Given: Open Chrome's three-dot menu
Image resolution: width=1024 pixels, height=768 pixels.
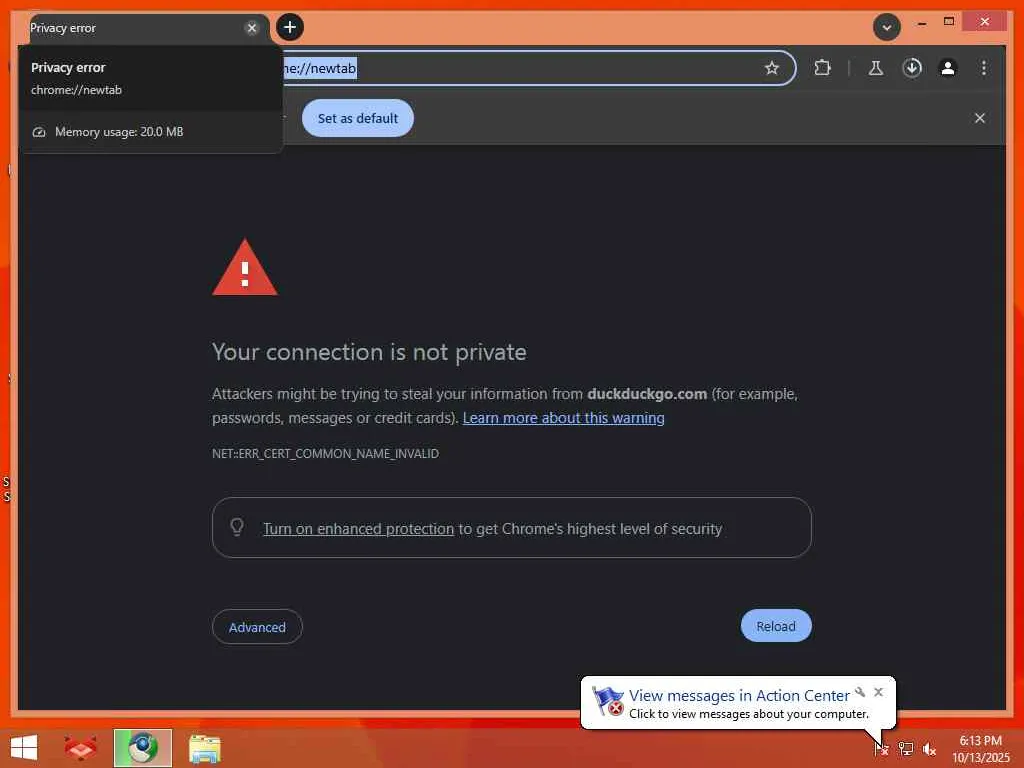Looking at the screenshot, I should click(x=984, y=68).
